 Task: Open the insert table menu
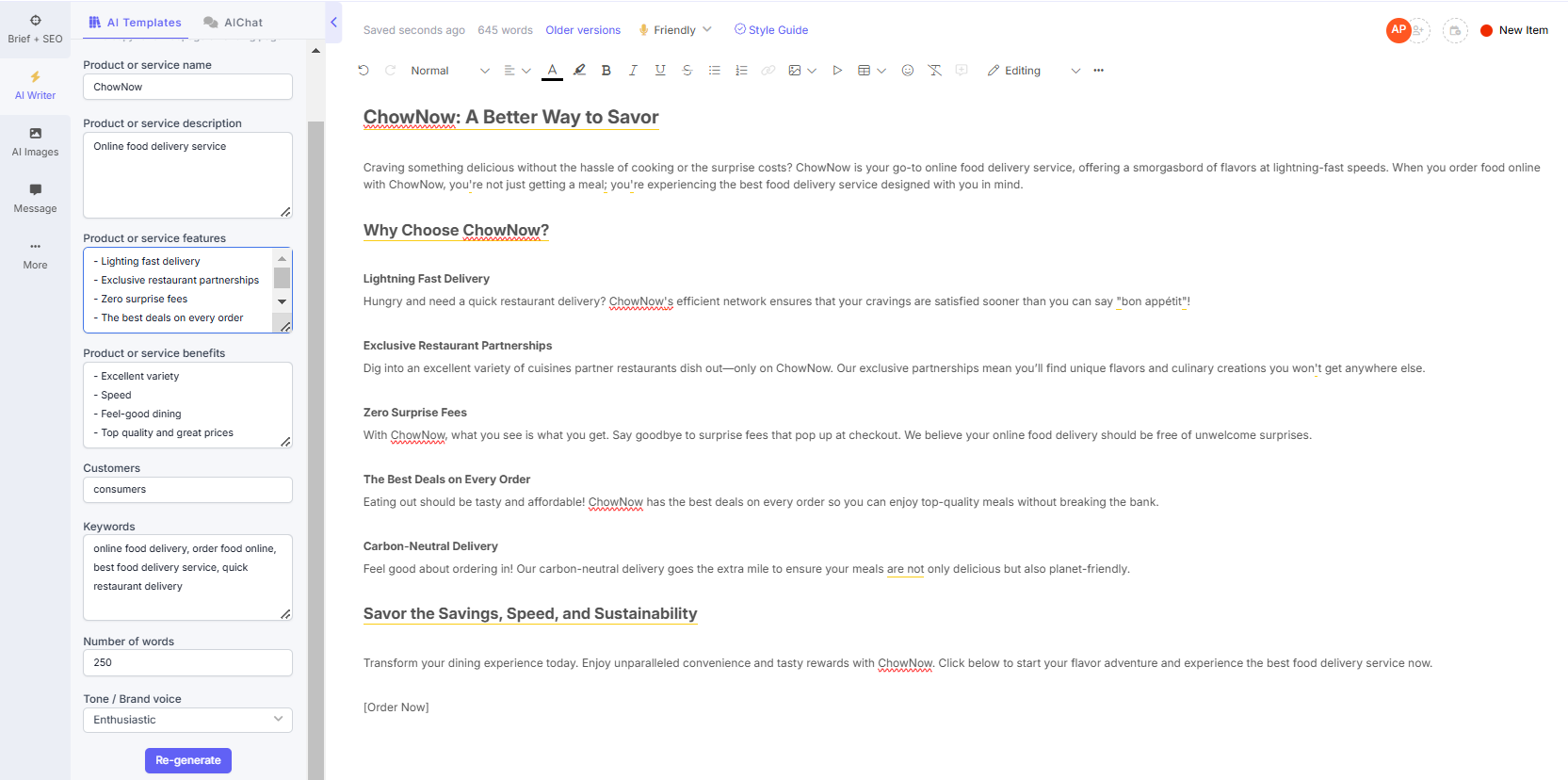[872, 71]
